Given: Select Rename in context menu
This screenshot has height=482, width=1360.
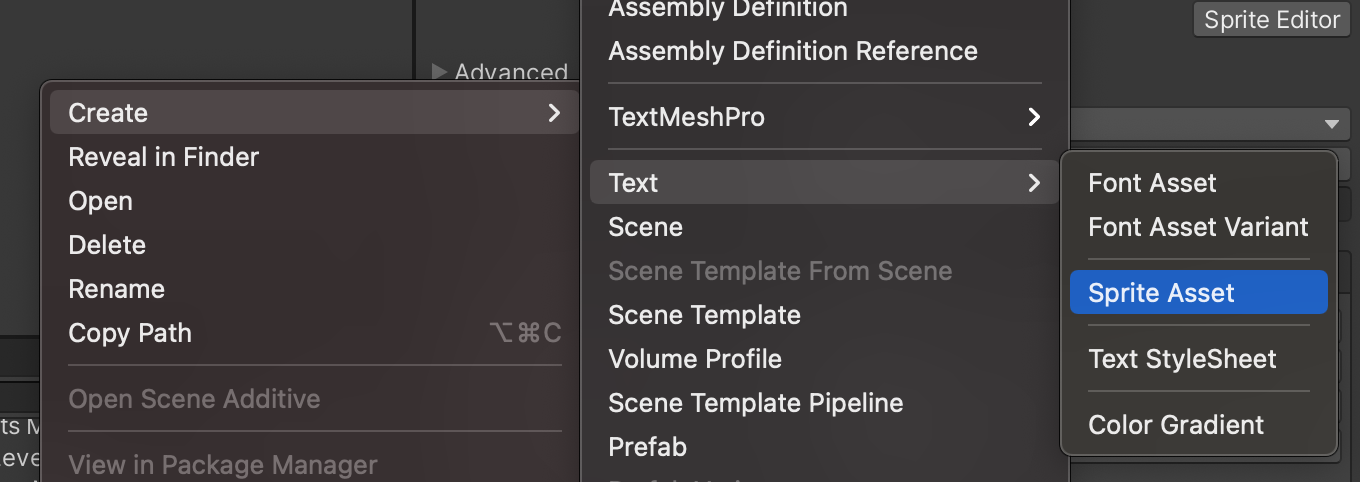Looking at the screenshot, I should [x=116, y=289].
